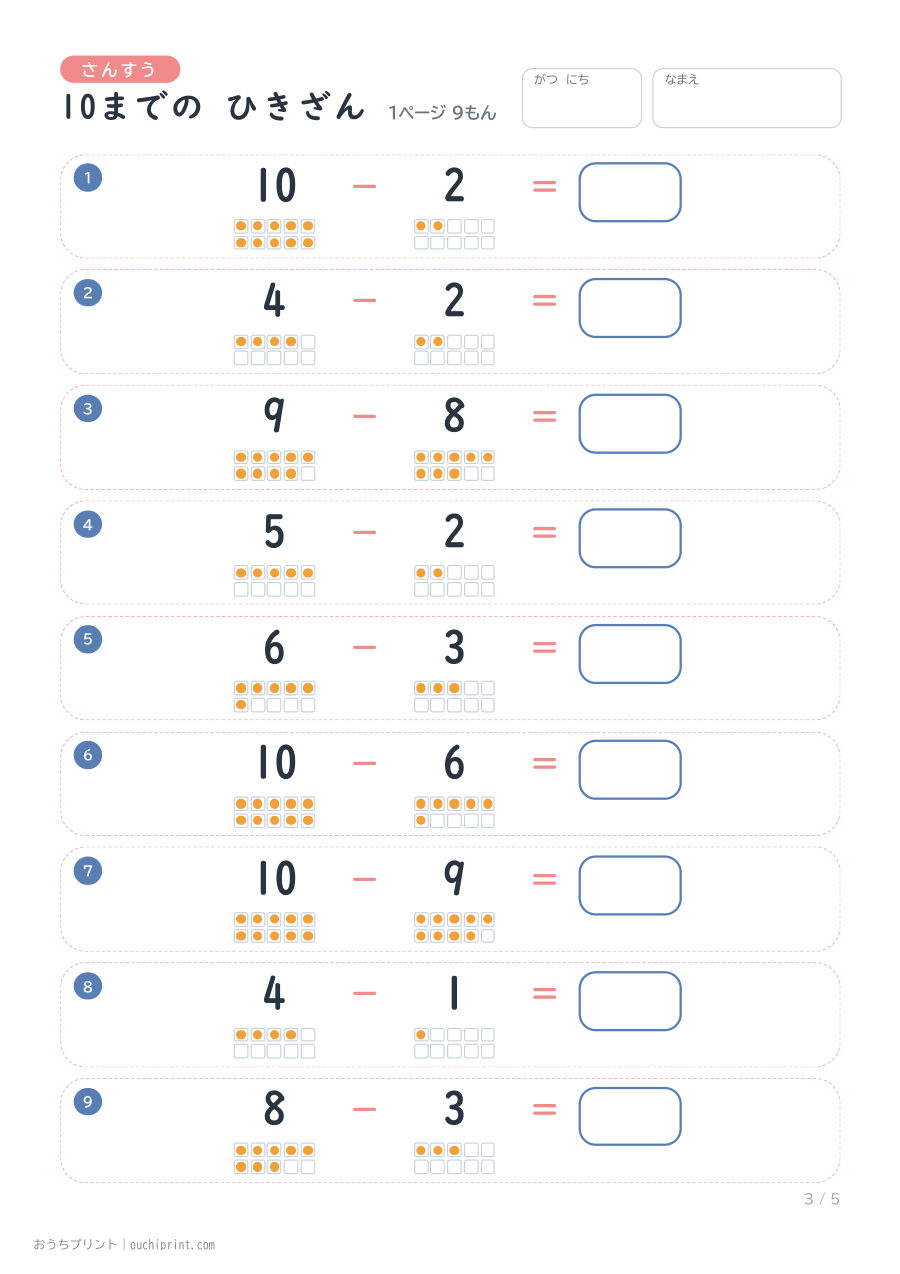Select the answer box for 10 − 2
The height and width of the screenshot is (1274, 900).
(630, 192)
